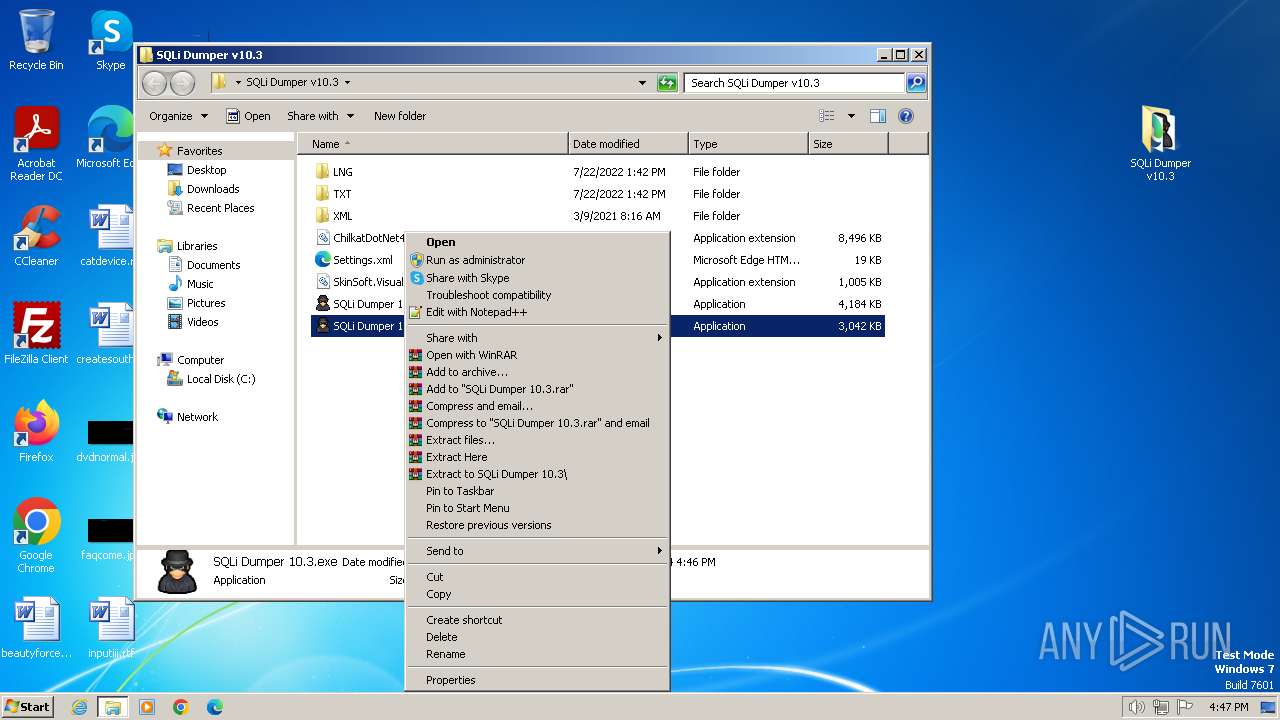Select Open in the context menu

pyautogui.click(x=537, y=242)
